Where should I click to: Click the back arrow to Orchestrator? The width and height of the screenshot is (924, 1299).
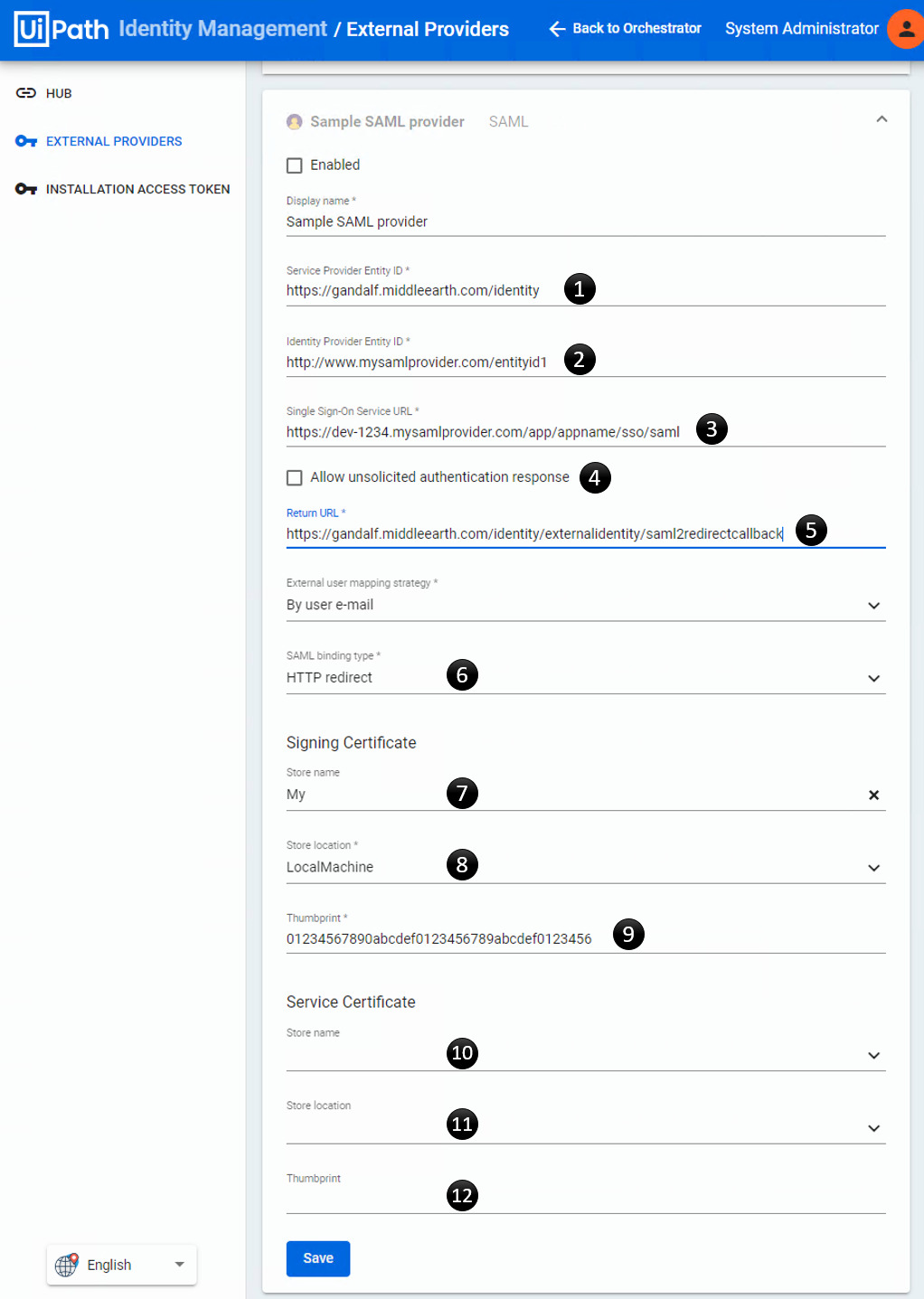coord(556,28)
